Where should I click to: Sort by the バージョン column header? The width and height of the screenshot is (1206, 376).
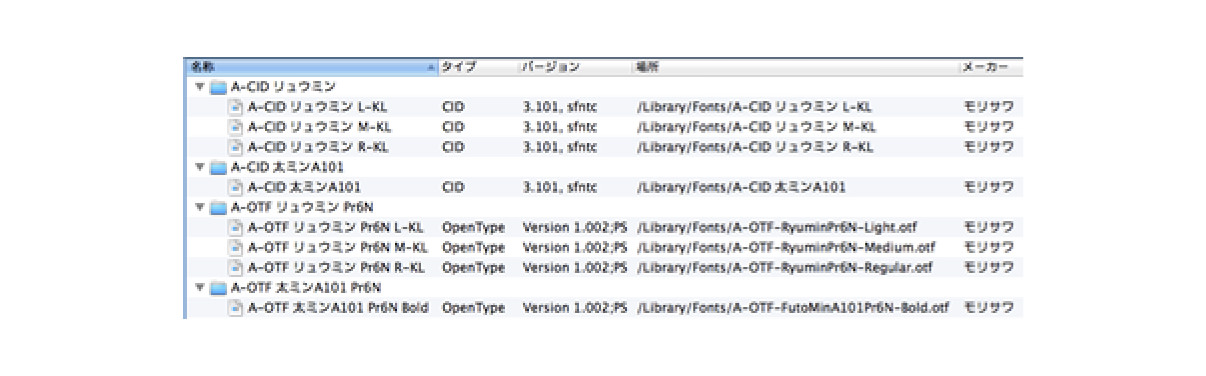(574, 66)
